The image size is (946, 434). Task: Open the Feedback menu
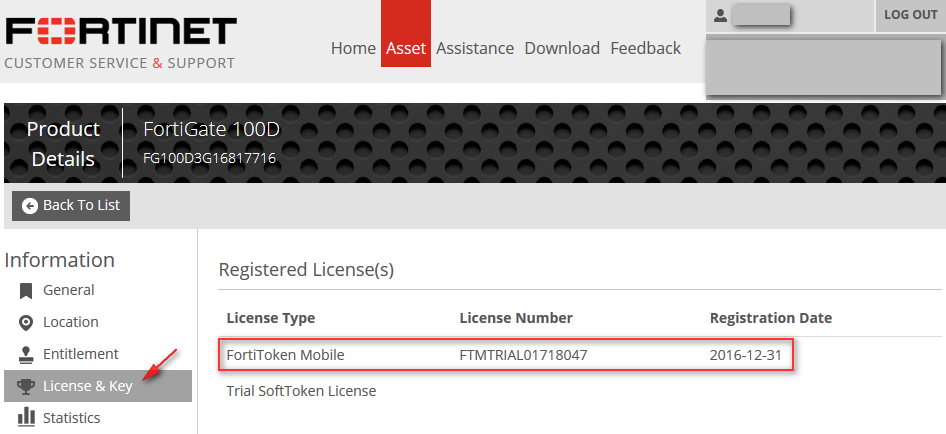coord(646,48)
